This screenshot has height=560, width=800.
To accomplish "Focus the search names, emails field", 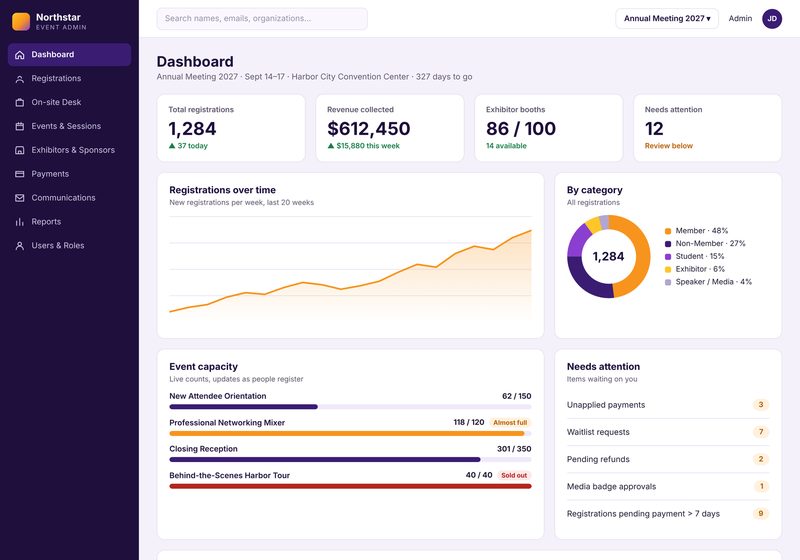I will pos(262,18).
